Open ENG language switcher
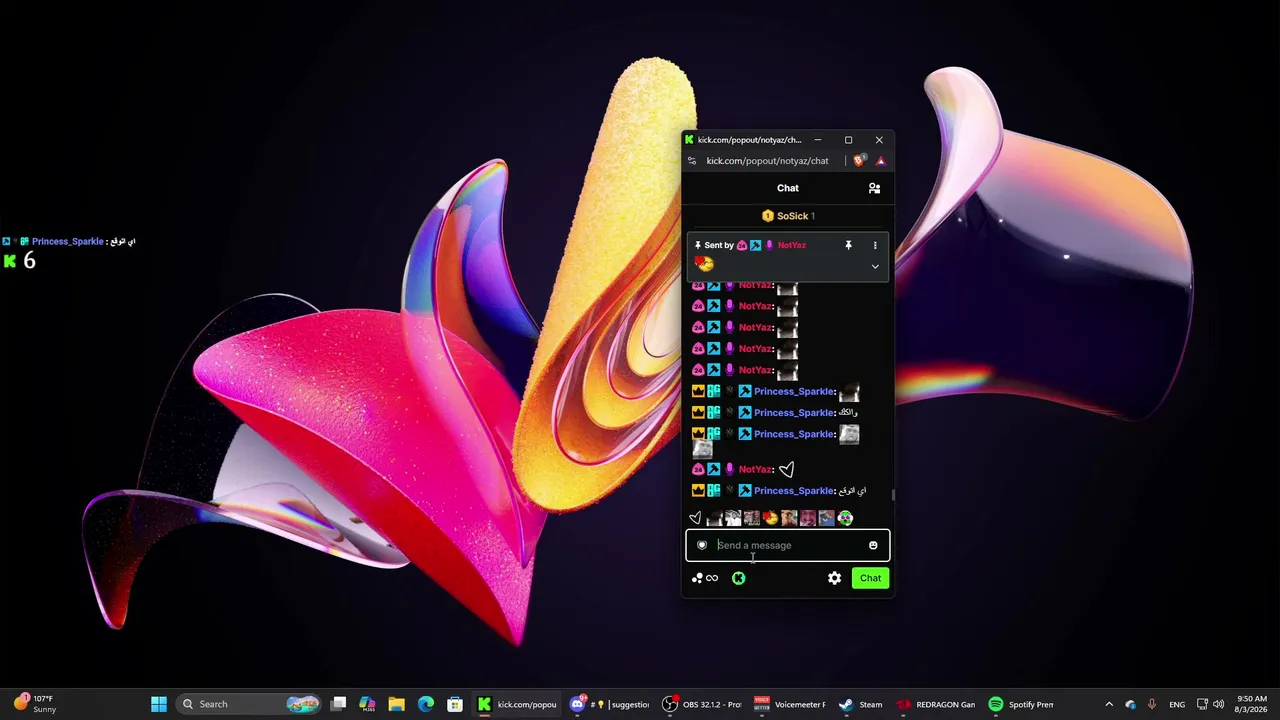Screen dimensions: 1280x720 tap(1177, 704)
